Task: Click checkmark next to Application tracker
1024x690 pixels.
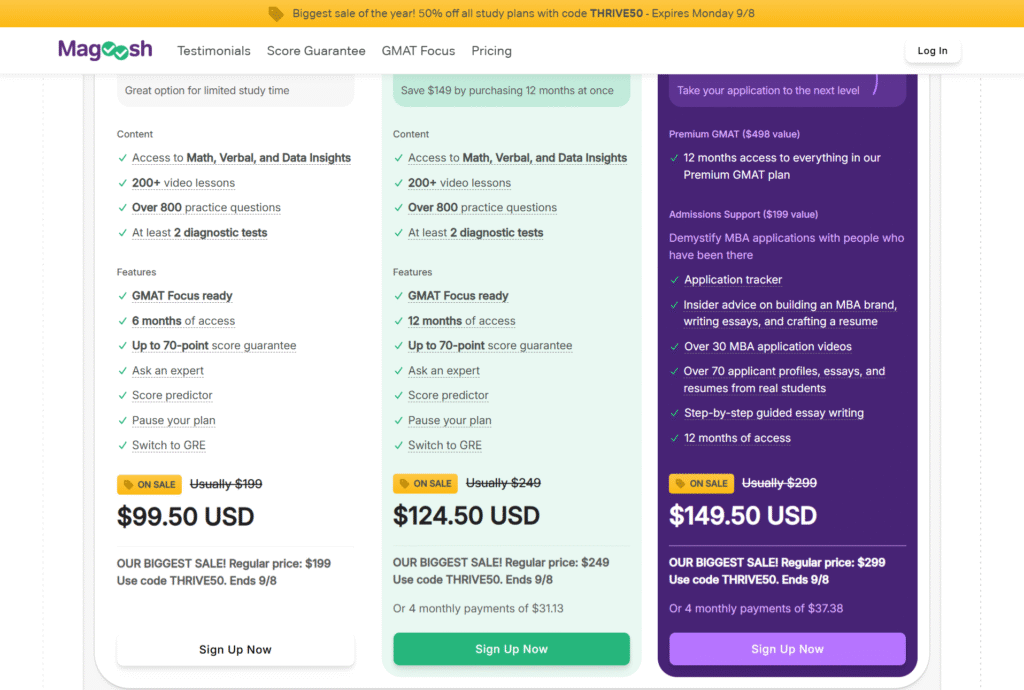Action: (674, 280)
